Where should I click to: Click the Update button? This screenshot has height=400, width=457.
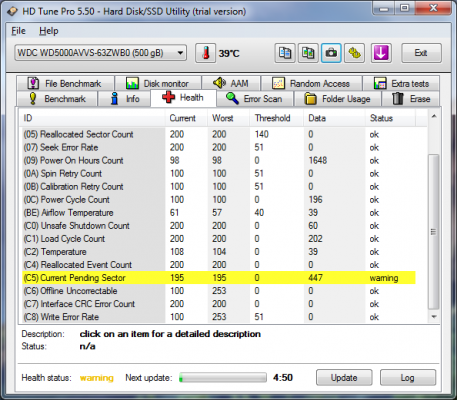[344, 378]
